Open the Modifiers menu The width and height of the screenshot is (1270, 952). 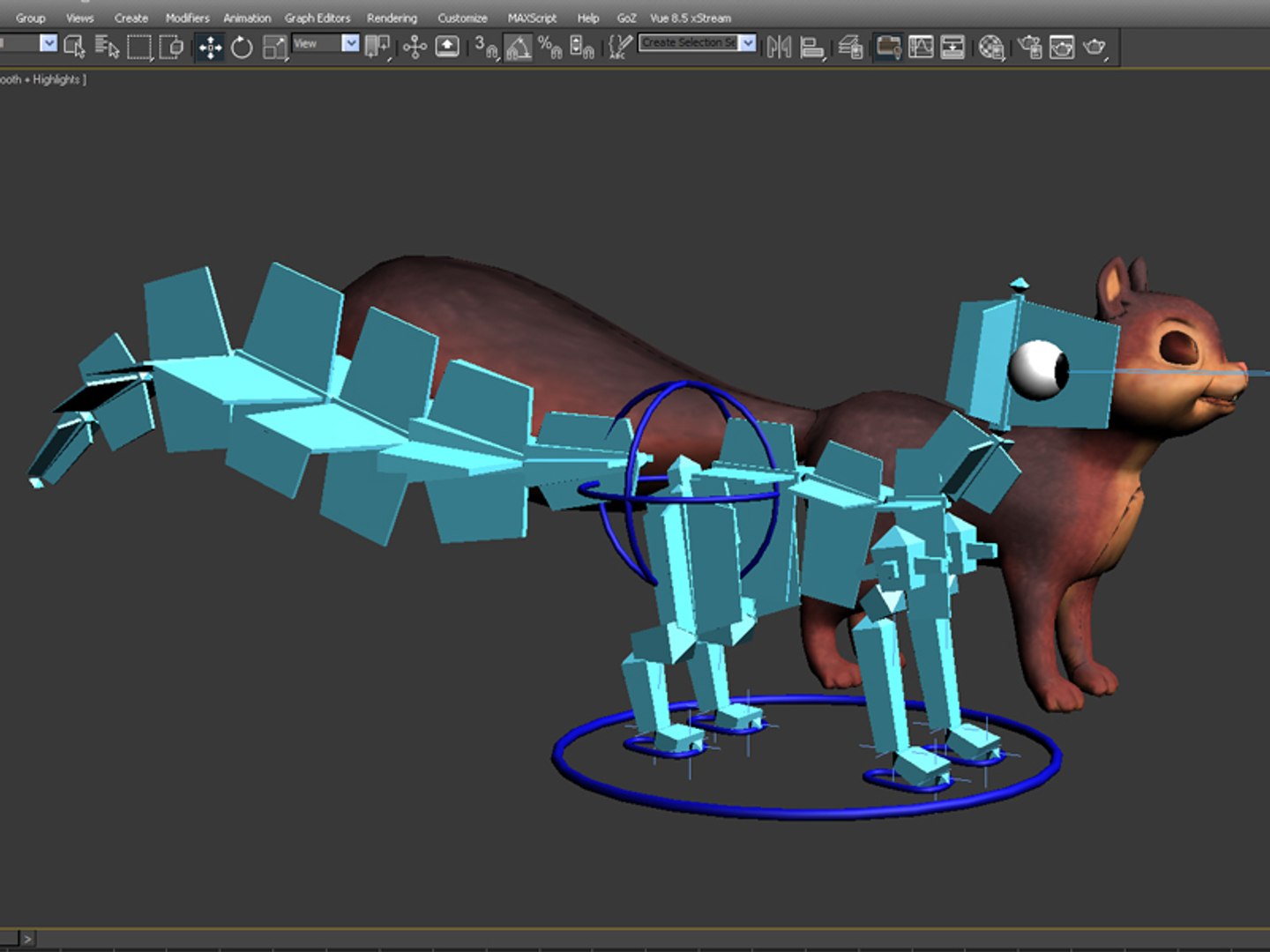point(187,18)
